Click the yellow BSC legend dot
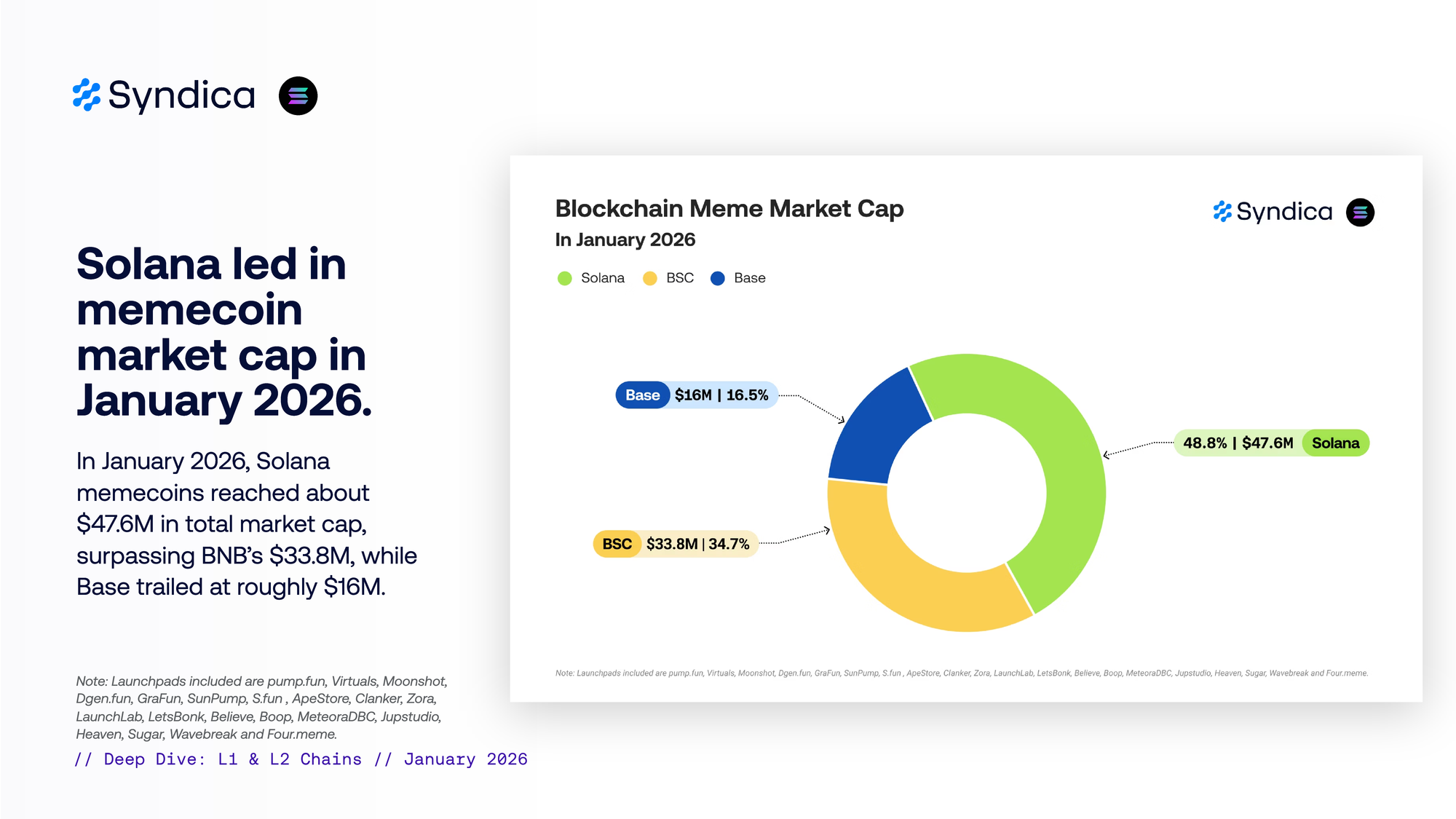 [650, 278]
